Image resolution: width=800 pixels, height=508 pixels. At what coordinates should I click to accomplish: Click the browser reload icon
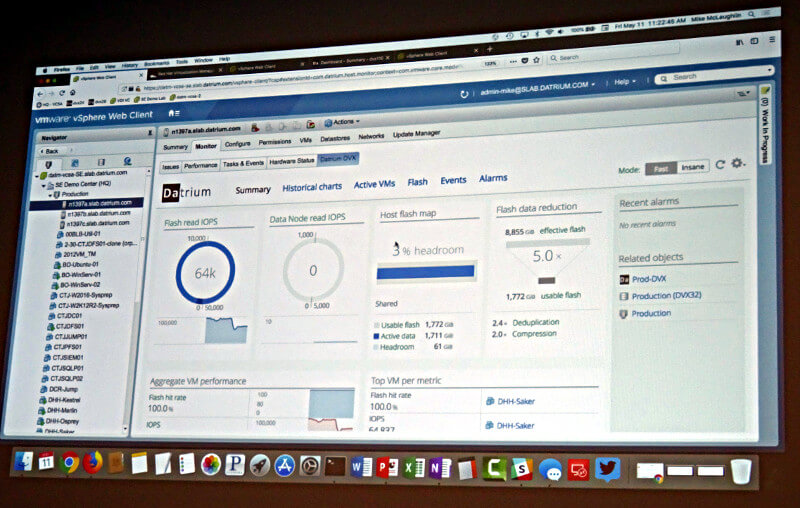click(62, 93)
